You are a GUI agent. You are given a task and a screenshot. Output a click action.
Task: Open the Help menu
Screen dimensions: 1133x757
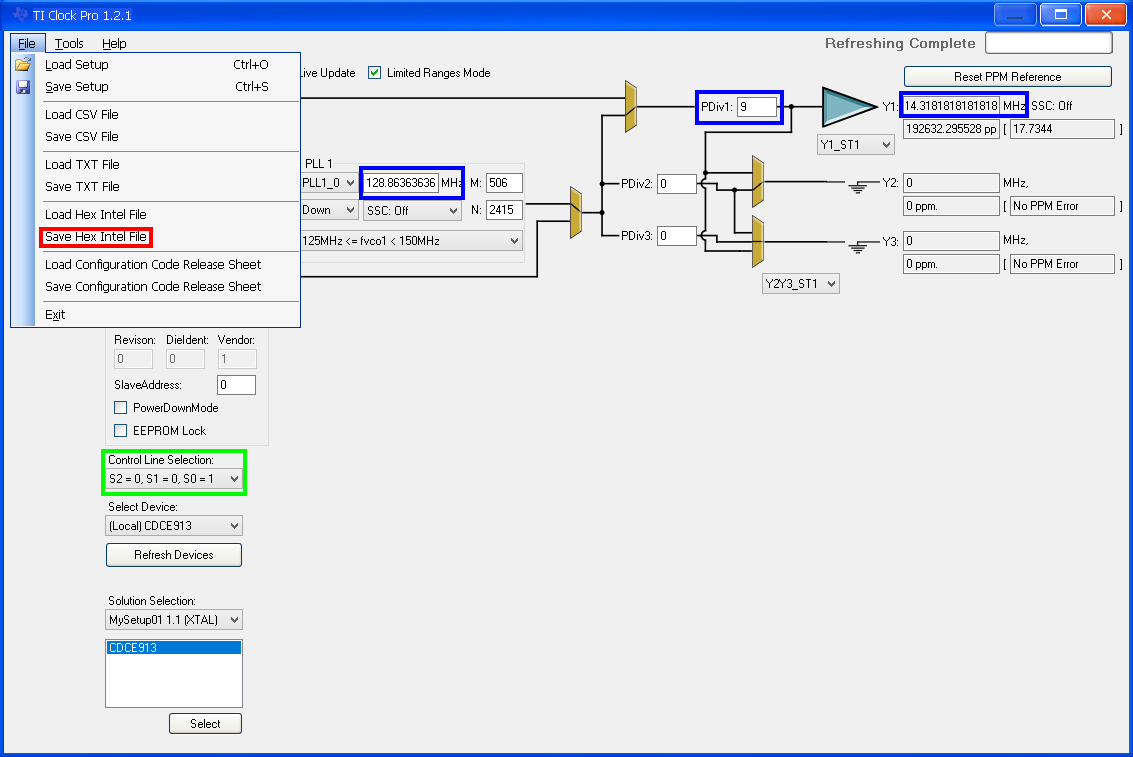(x=114, y=43)
